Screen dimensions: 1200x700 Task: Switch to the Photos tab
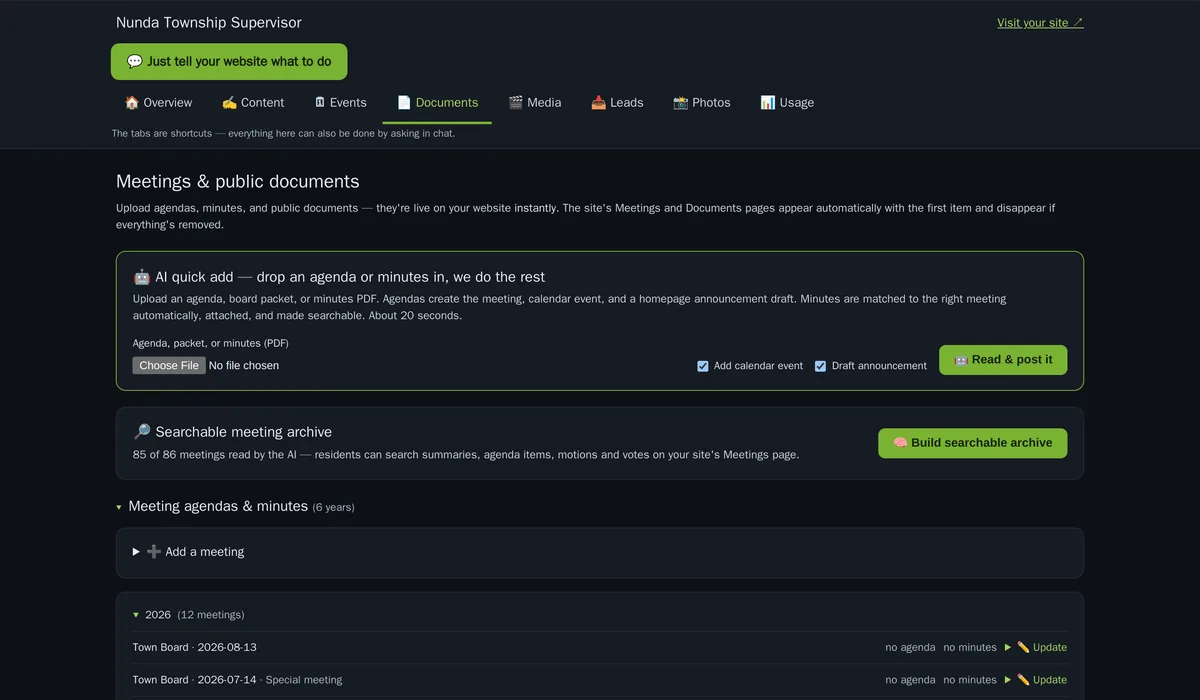(x=702, y=103)
